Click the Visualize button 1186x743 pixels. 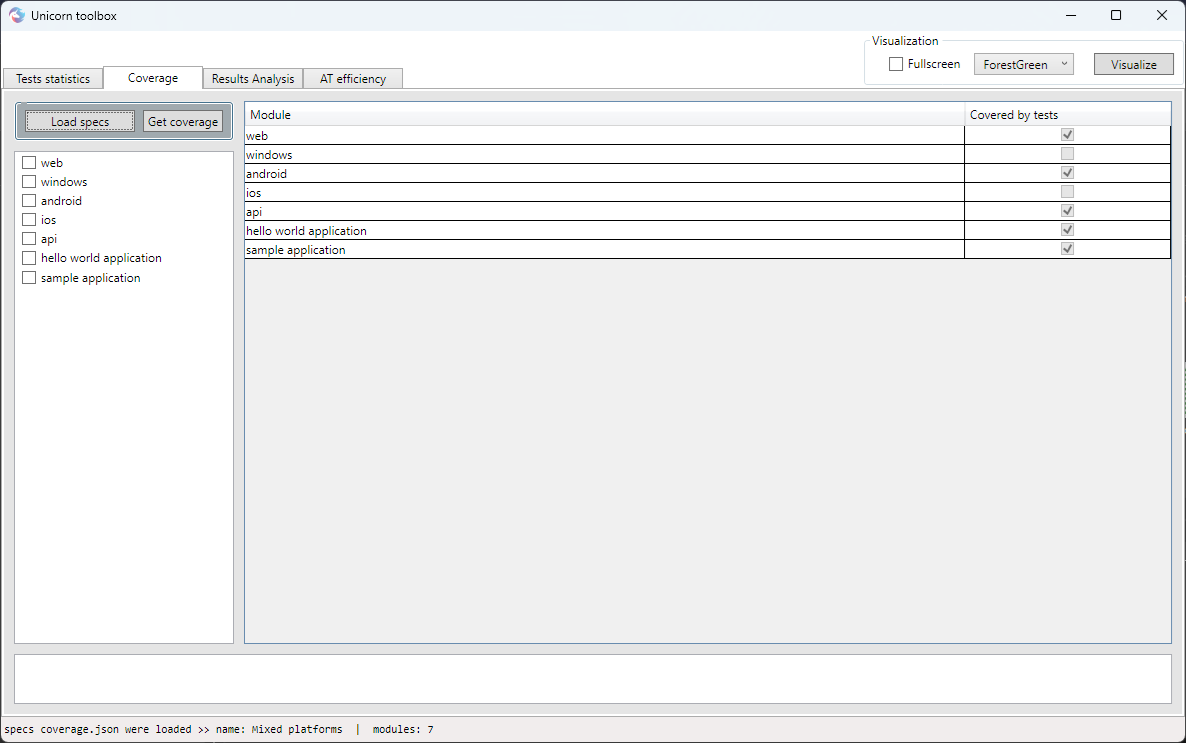(x=1134, y=64)
